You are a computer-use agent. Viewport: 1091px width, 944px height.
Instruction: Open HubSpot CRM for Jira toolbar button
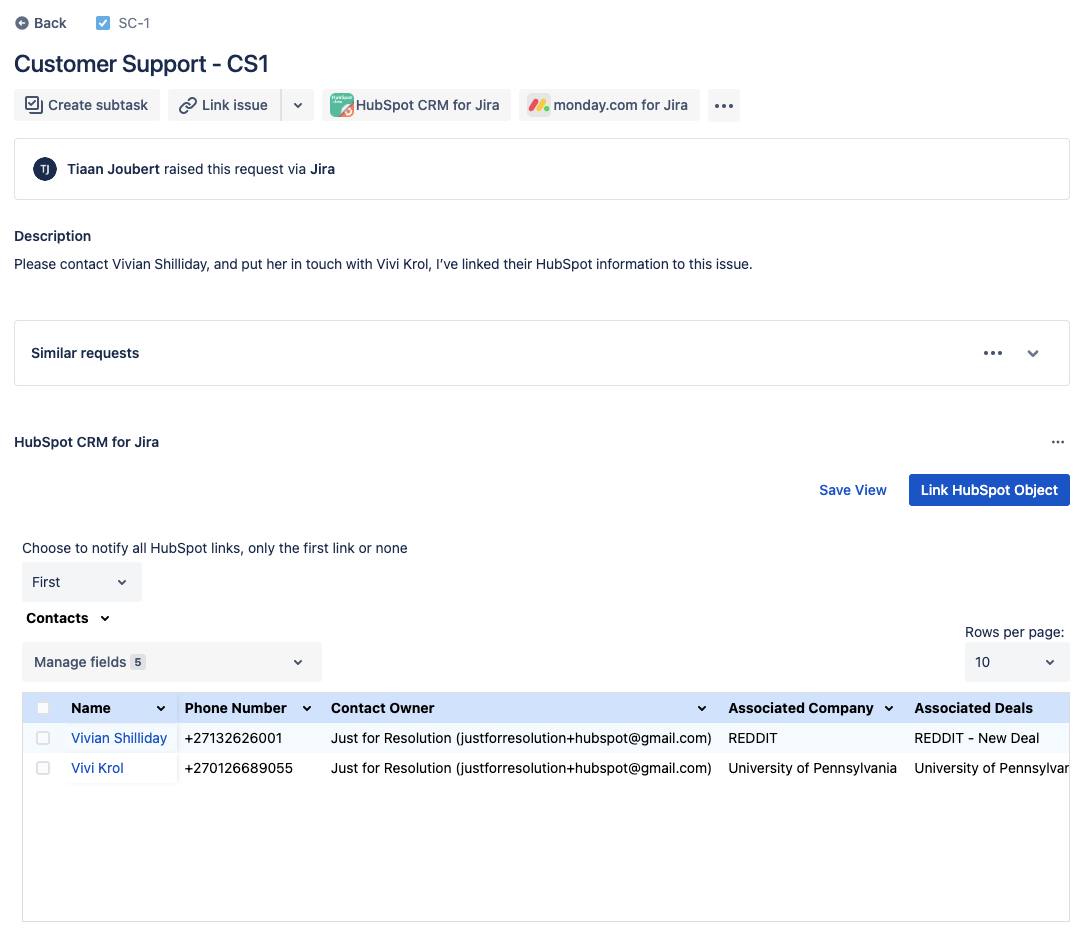coord(416,105)
